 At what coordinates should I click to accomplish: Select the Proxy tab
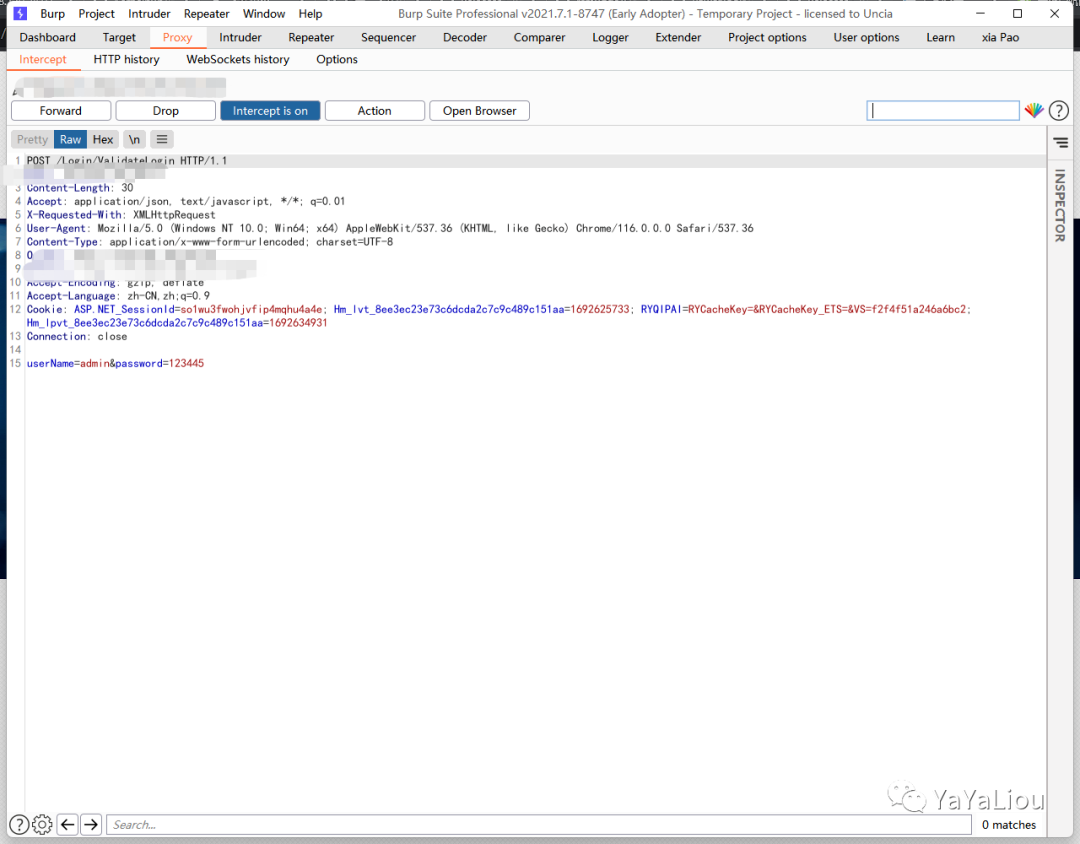pyautogui.click(x=177, y=37)
